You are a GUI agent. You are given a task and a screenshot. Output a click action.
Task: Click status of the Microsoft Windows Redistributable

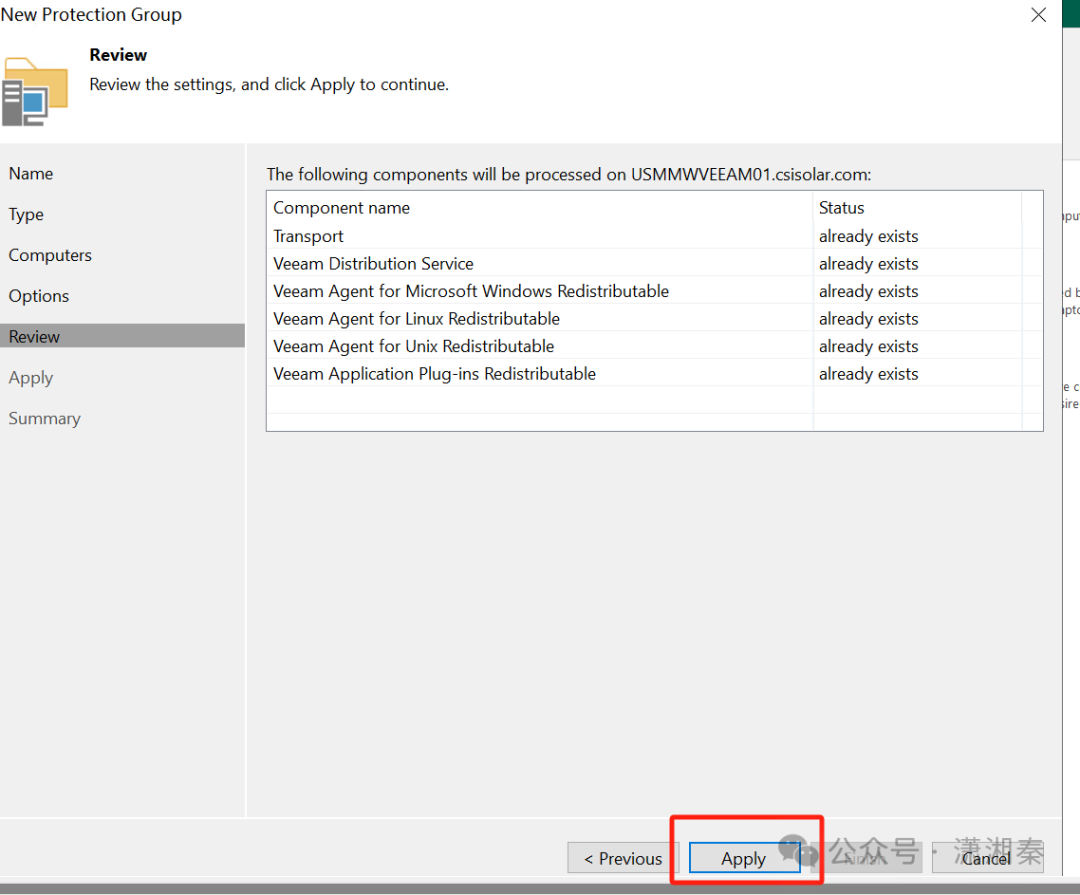pyautogui.click(x=869, y=291)
